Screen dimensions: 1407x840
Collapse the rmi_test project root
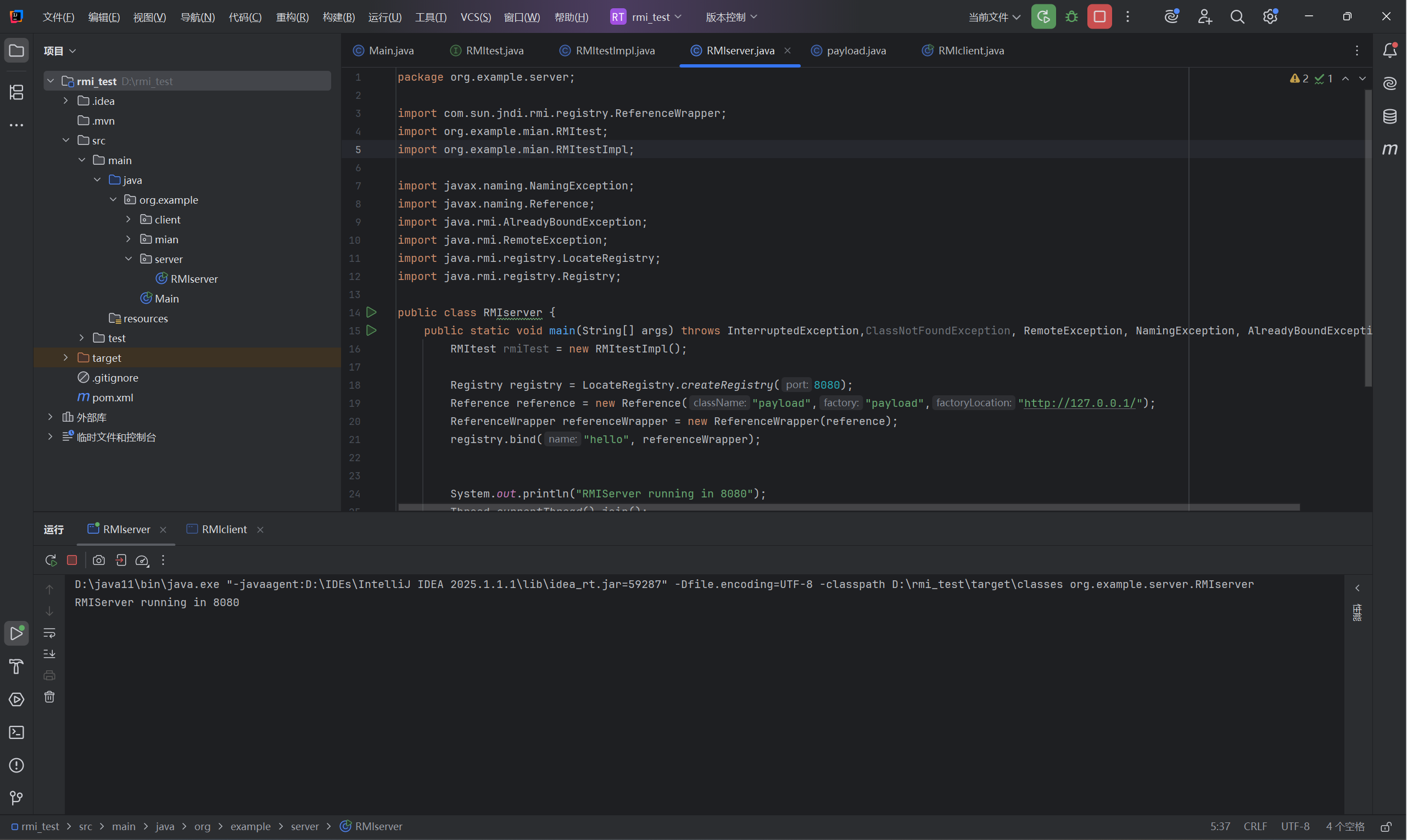51,81
